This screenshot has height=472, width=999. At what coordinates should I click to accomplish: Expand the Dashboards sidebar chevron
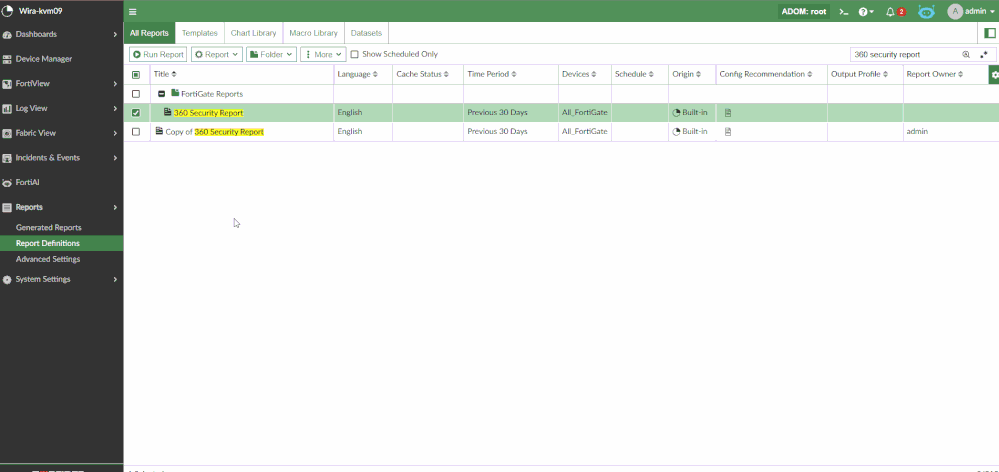(x=115, y=34)
